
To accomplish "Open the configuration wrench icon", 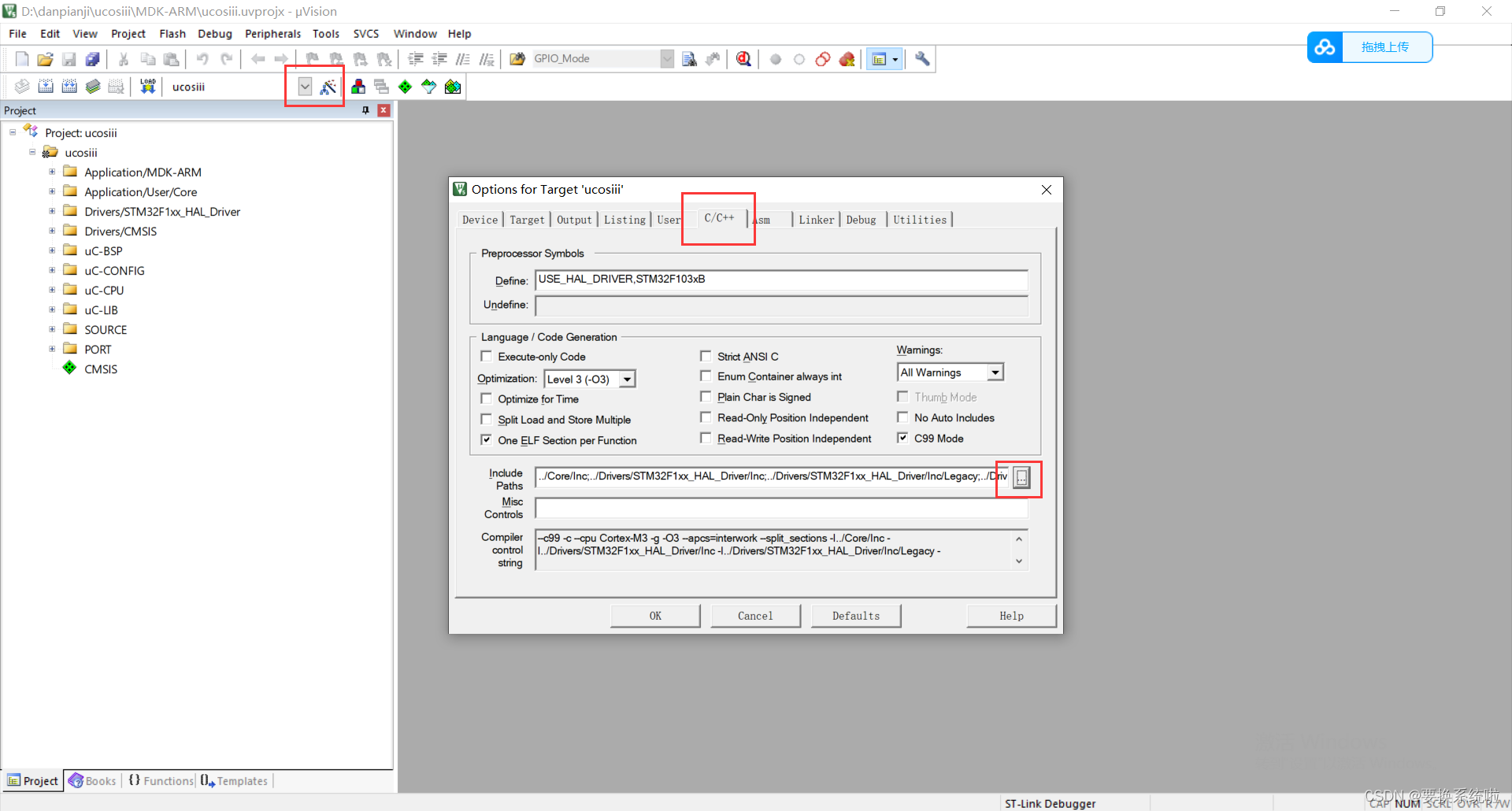I will (x=921, y=59).
